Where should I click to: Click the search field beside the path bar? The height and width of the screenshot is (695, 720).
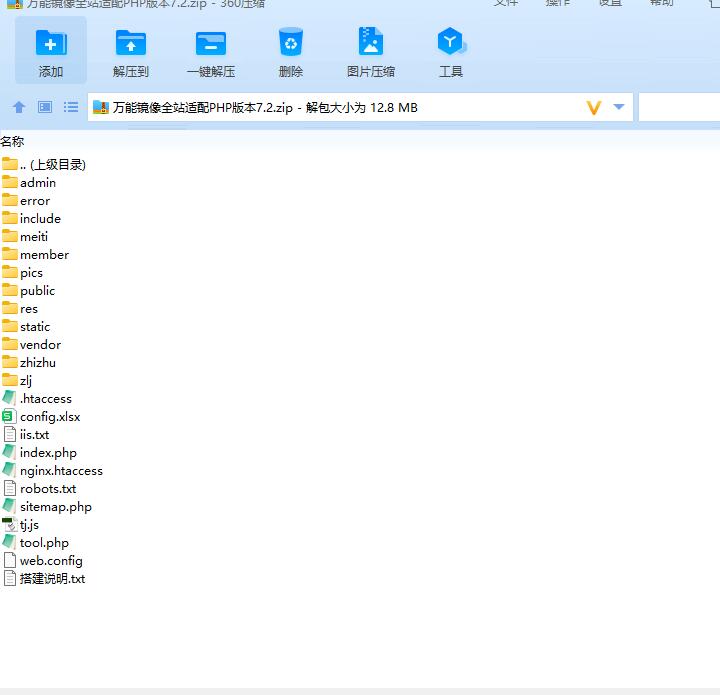(679, 107)
